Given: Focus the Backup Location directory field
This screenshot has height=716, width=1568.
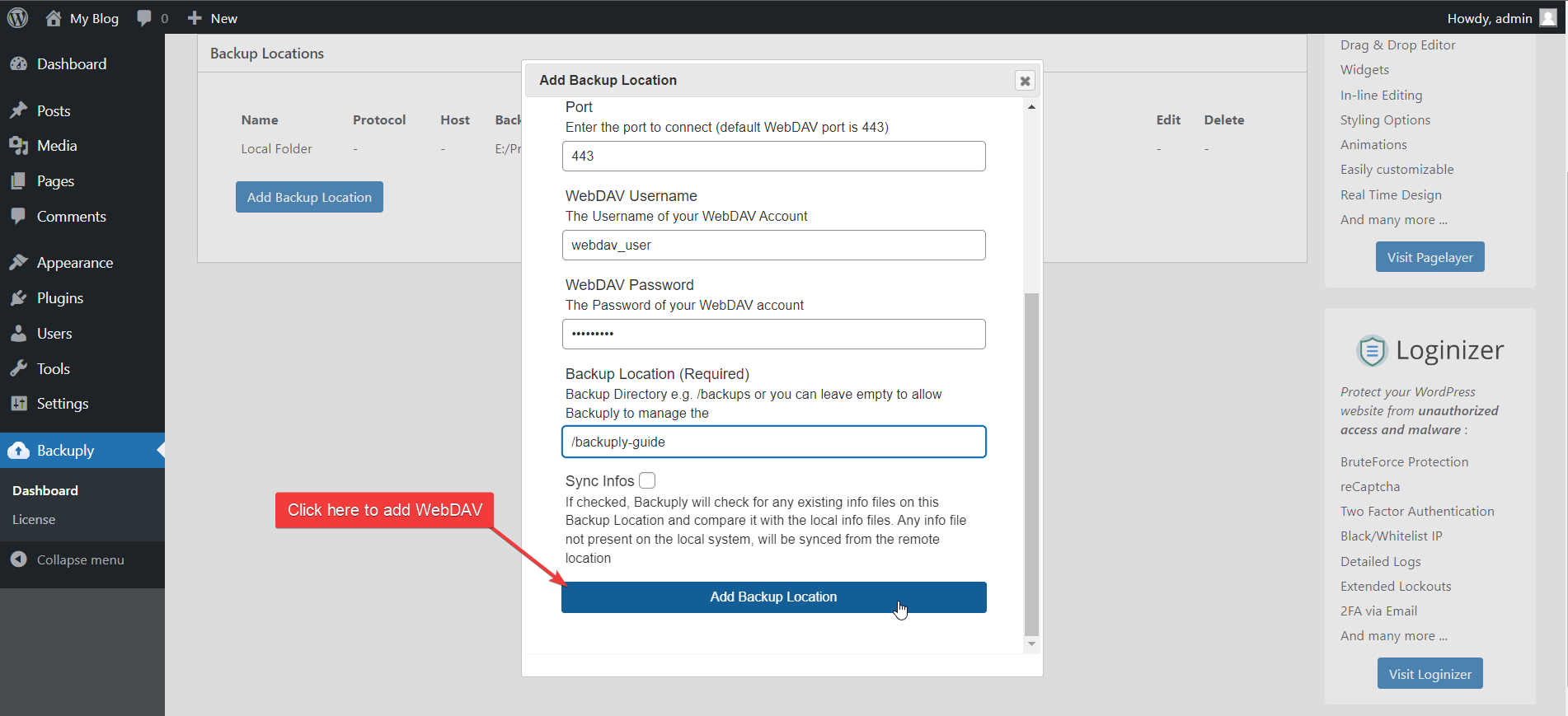Looking at the screenshot, I should click(773, 442).
